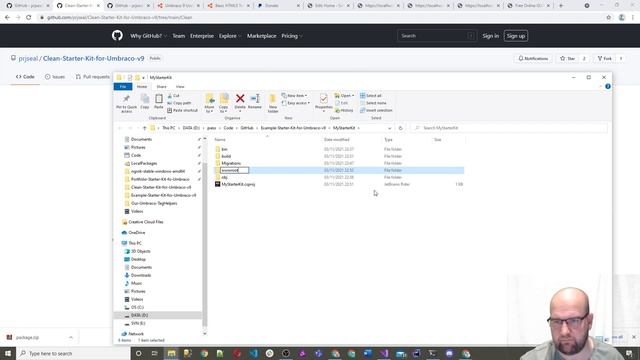This screenshot has height=360, width=640.
Task: Switch to the Share ribbon tab
Action: click(x=162, y=87)
